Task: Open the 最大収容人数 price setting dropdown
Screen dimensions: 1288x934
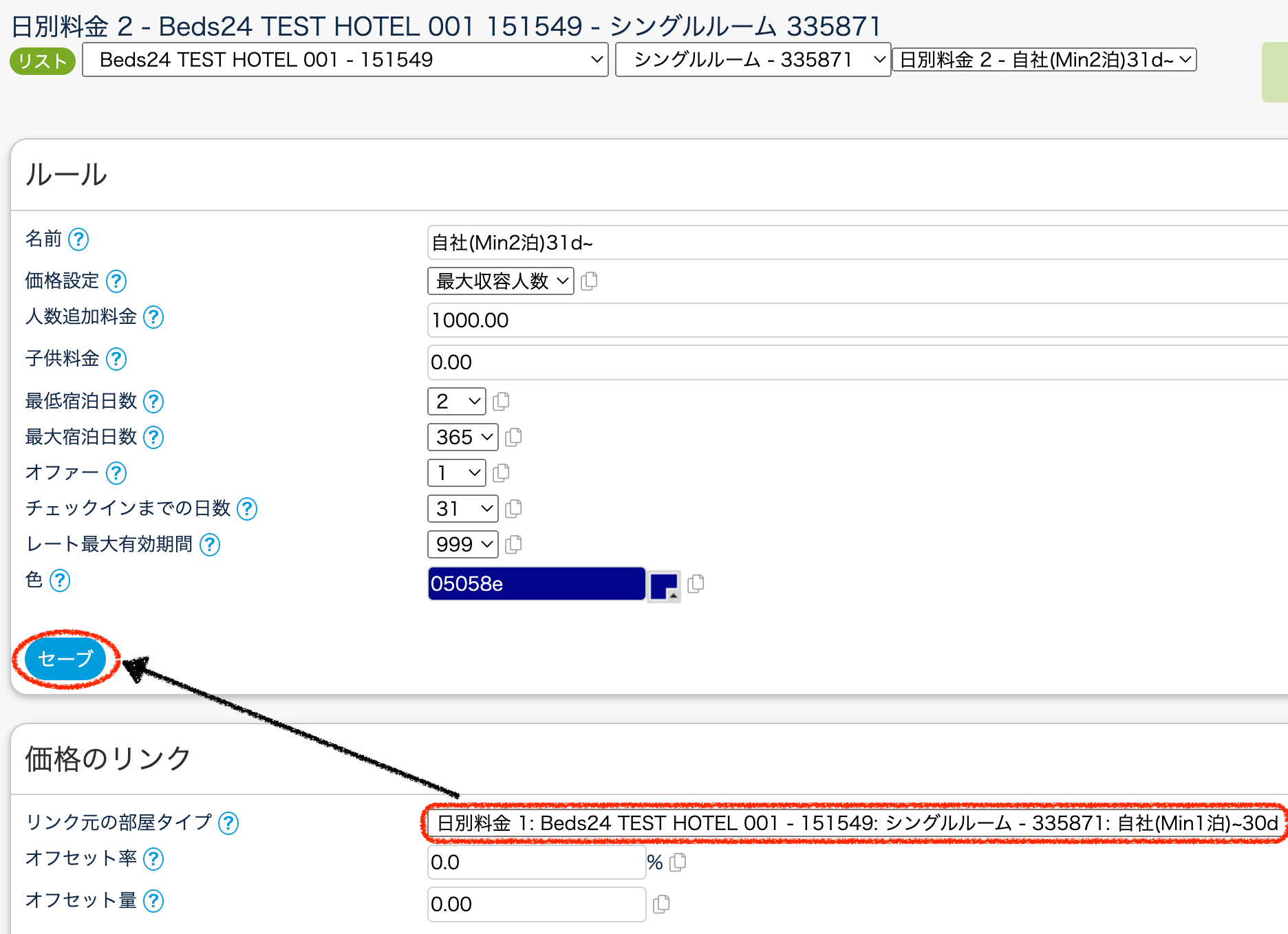Action: 500,281
